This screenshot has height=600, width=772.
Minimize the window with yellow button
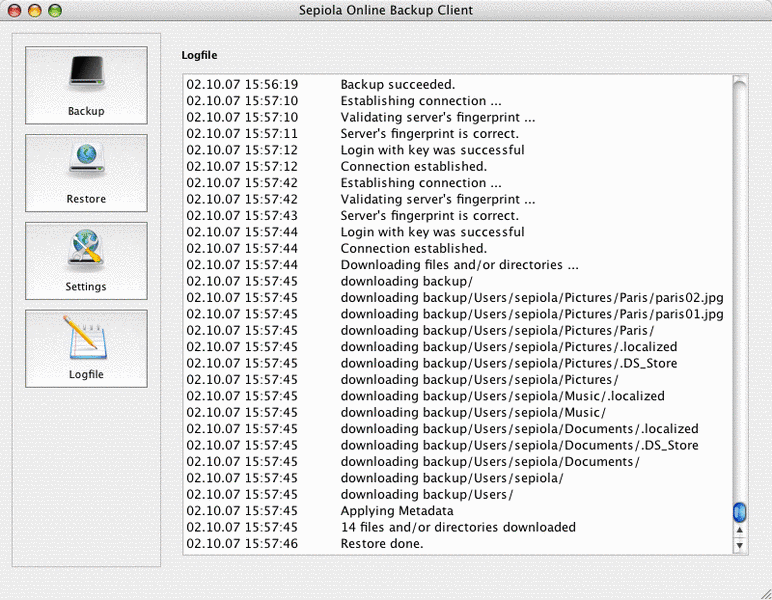[x=35, y=10]
